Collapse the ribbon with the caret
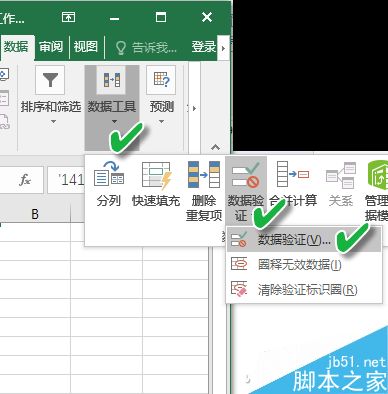The image size is (388, 394). tap(215, 147)
